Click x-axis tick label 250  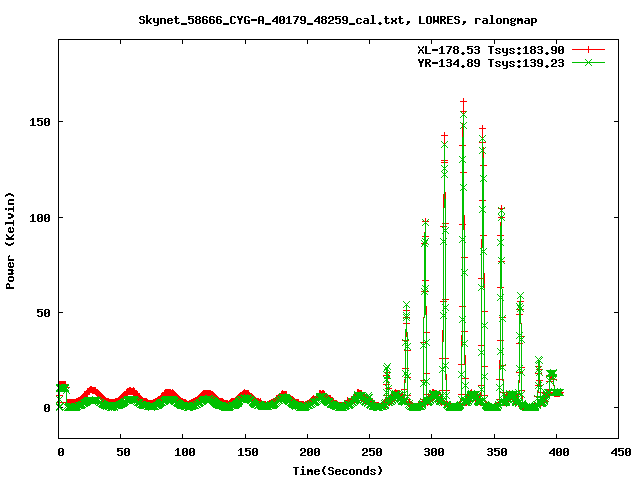[x=372, y=452]
